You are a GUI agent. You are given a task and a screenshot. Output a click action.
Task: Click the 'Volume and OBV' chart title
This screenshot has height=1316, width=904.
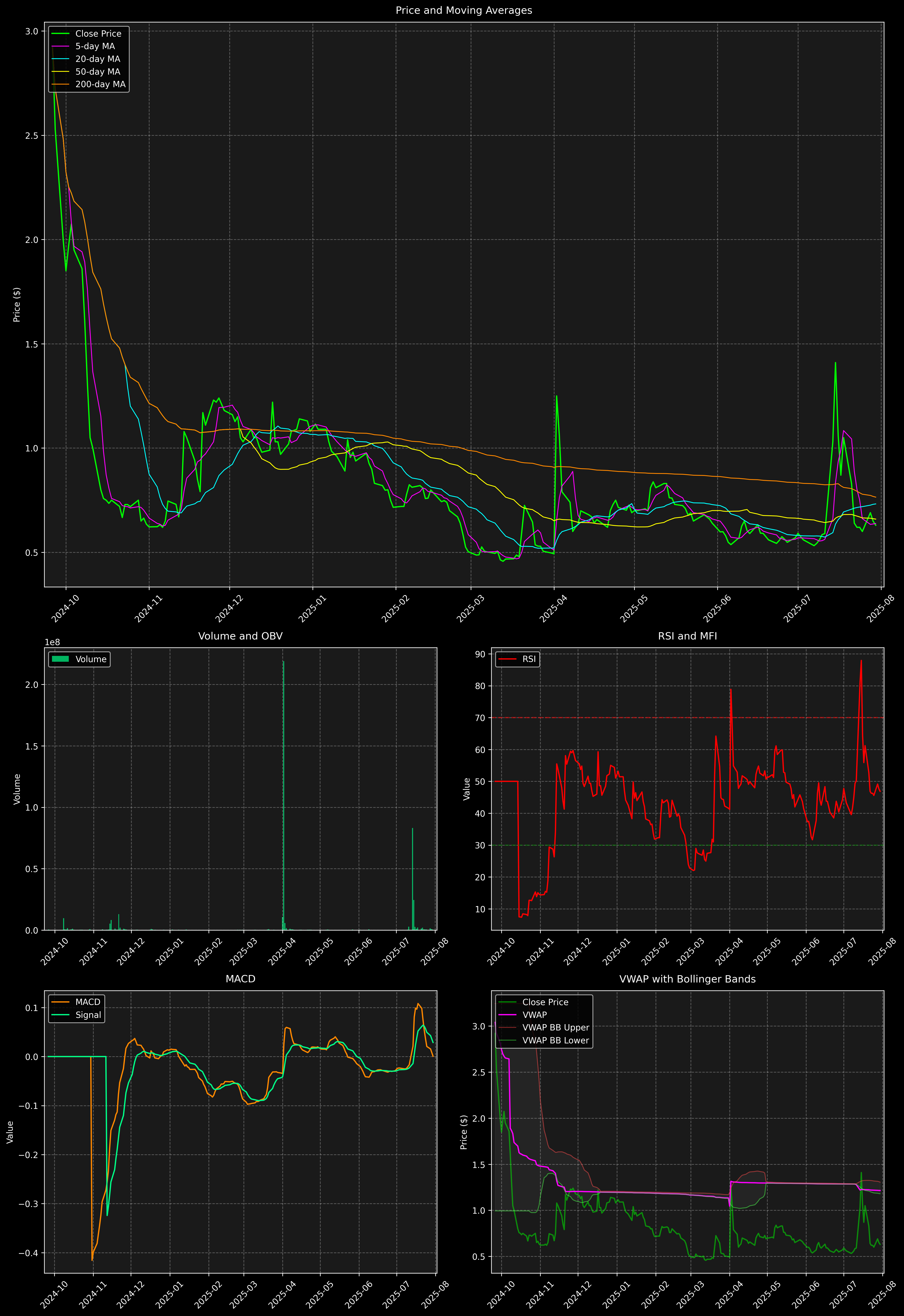pyautogui.click(x=240, y=636)
